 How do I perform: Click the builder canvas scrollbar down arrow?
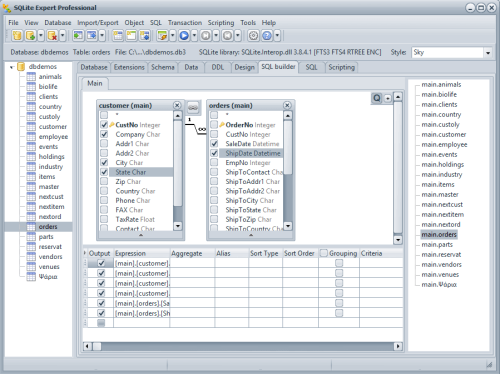(398, 239)
